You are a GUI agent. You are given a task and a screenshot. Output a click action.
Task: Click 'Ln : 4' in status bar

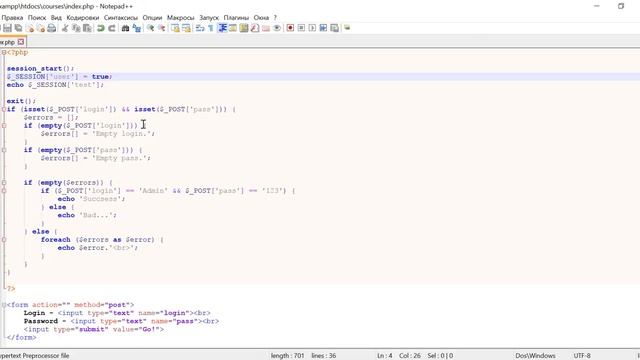(x=384, y=356)
